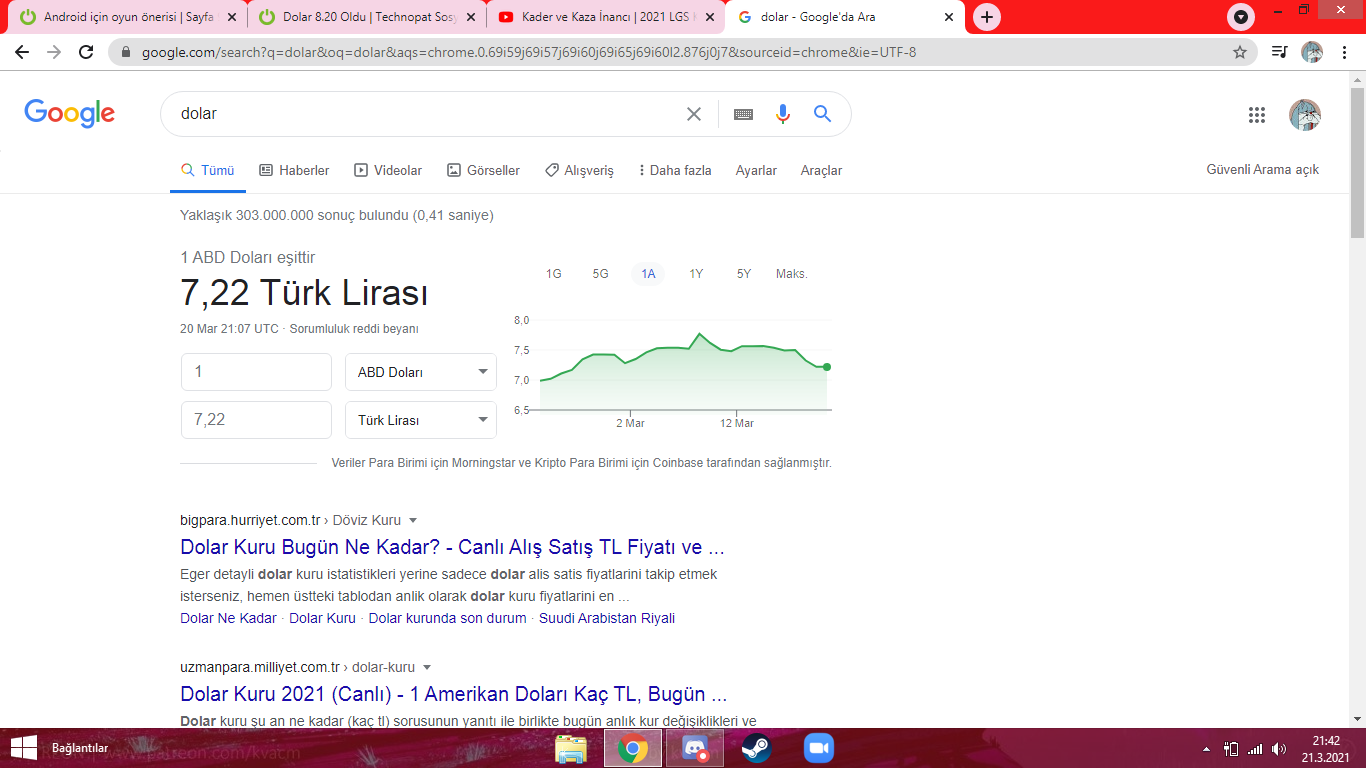Open Araçlar search tools
This screenshot has width=1366, height=768.
[821, 171]
